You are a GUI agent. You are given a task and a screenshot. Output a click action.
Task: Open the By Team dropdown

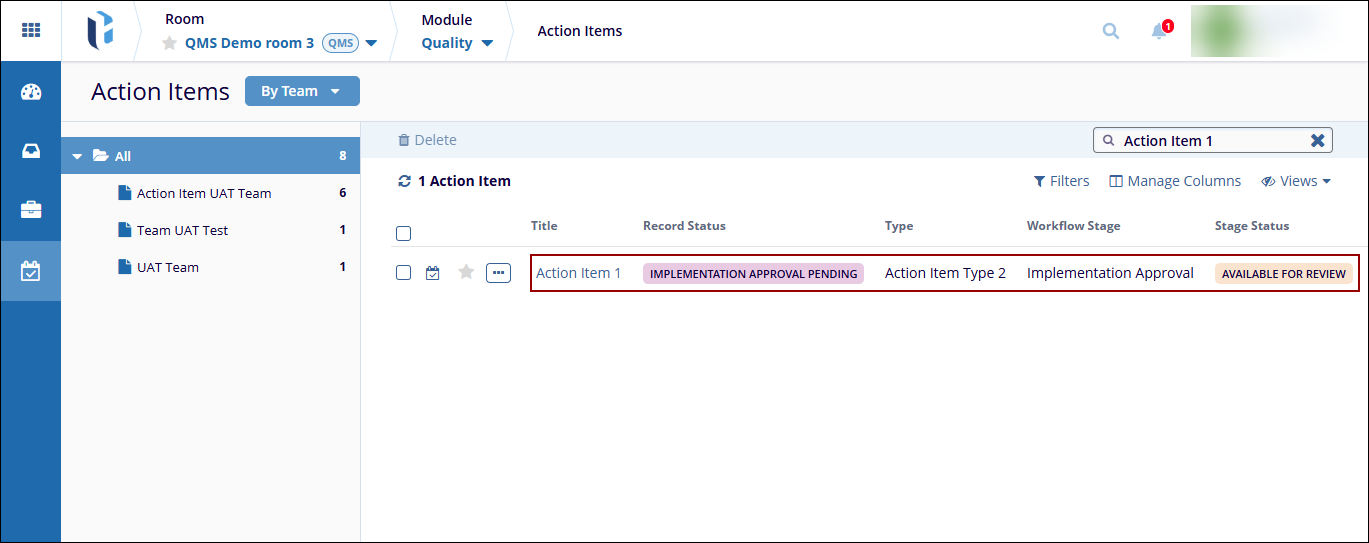point(301,91)
